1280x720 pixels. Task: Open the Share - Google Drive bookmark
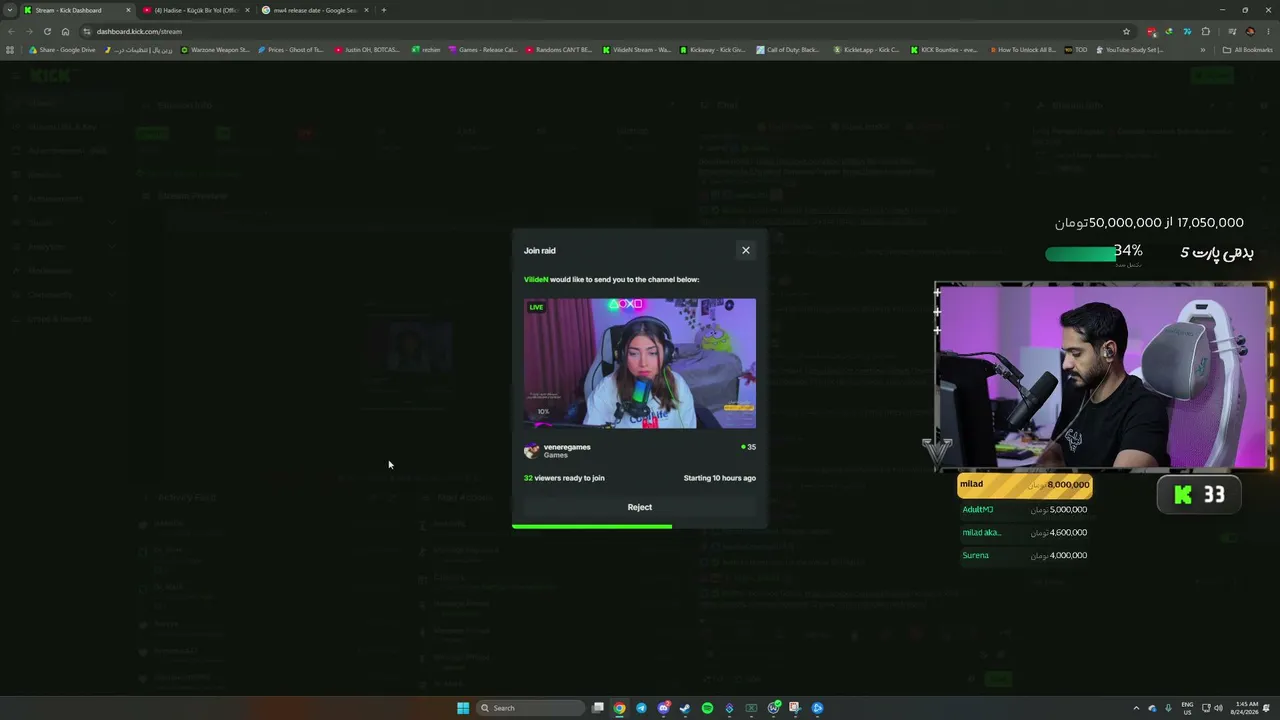[x=63, y=50]
